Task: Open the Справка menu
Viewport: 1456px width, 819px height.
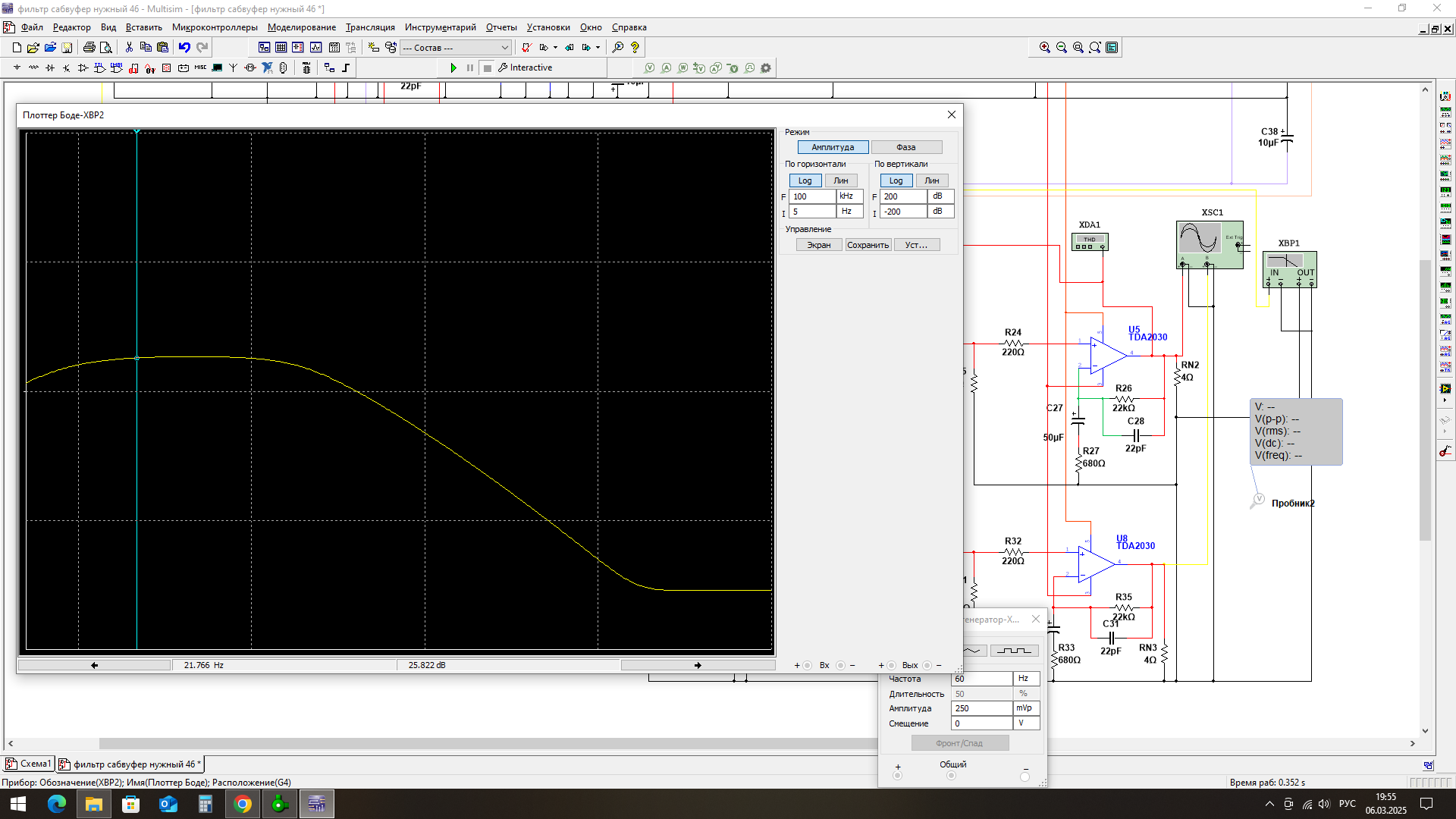Action: click(629, 27)
